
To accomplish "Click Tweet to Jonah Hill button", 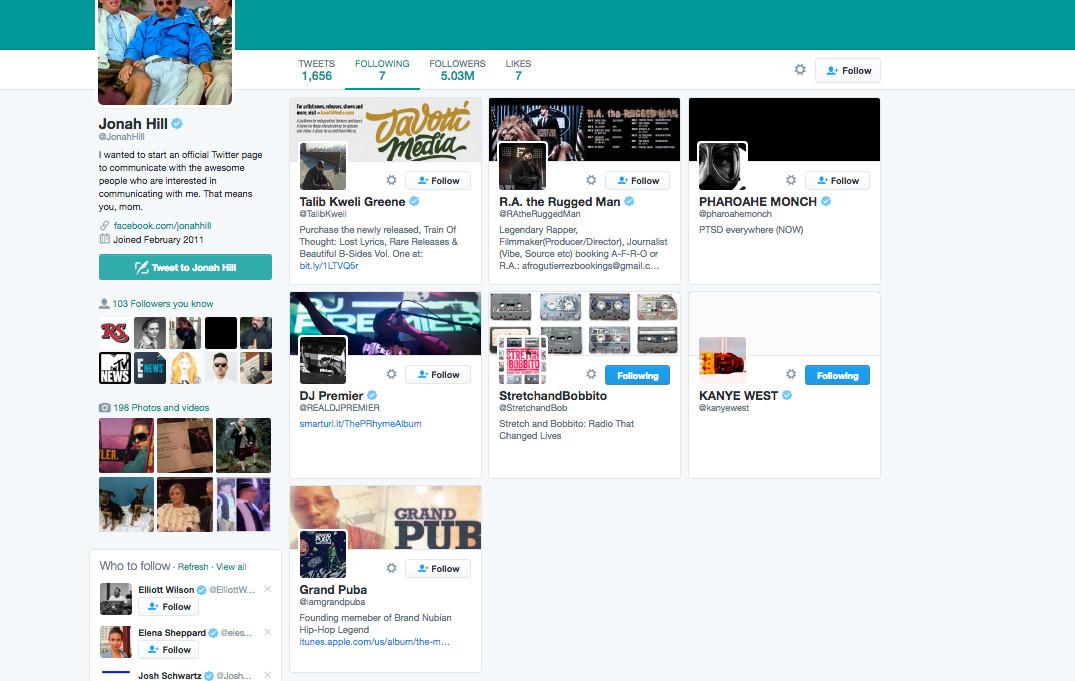I will tap(185, 267).
